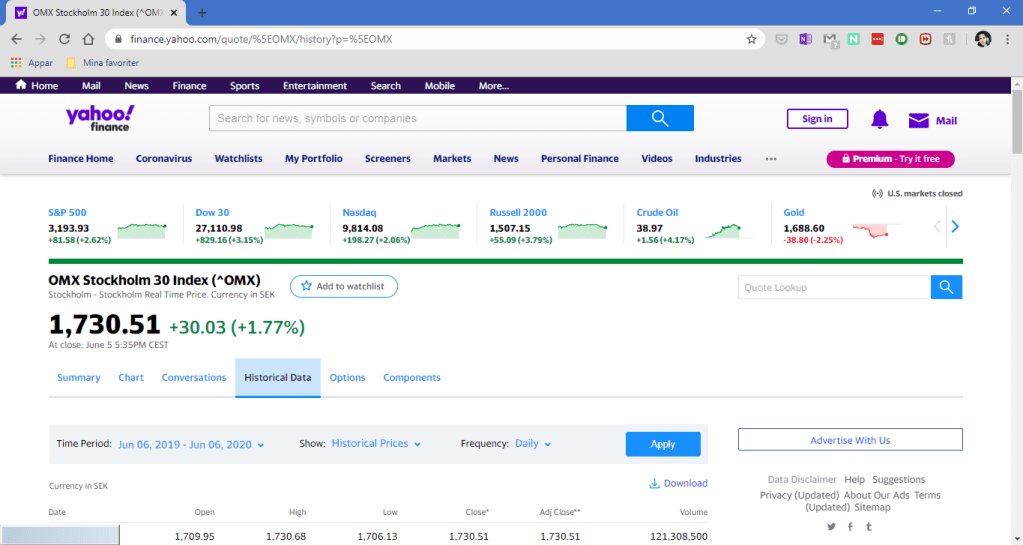Image resolution: width=1023 pixels, height=545 pixels.
Task: Click the search news, symbols field
Action: (417, 118)
